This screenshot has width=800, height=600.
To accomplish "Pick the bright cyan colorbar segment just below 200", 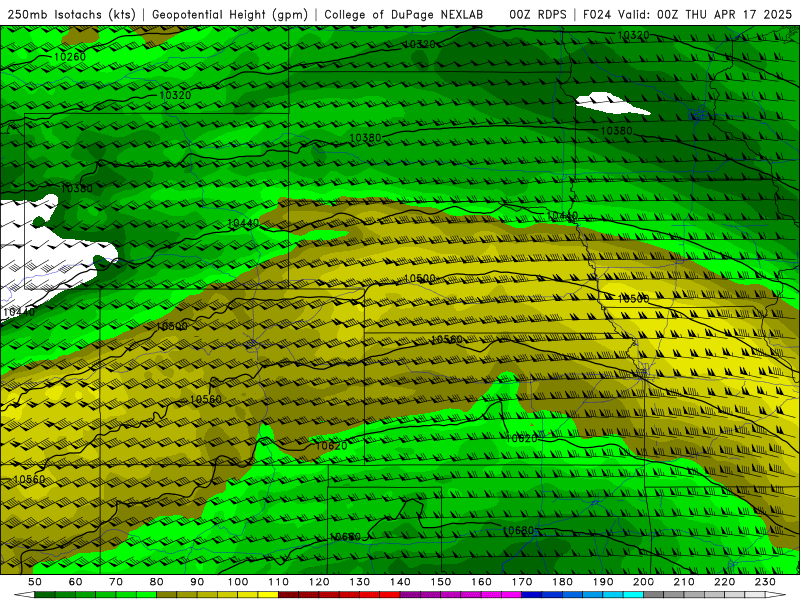I will (633, 594).
